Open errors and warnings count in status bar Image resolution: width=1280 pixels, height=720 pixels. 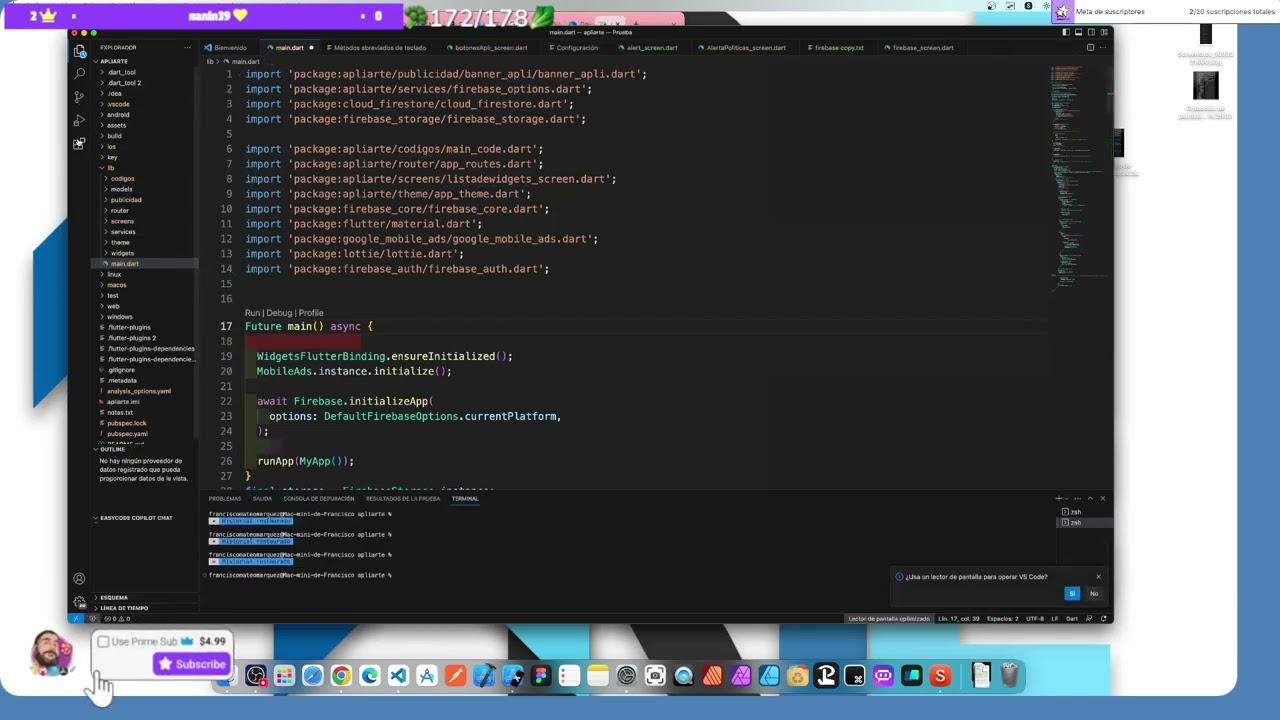[117, 618]
